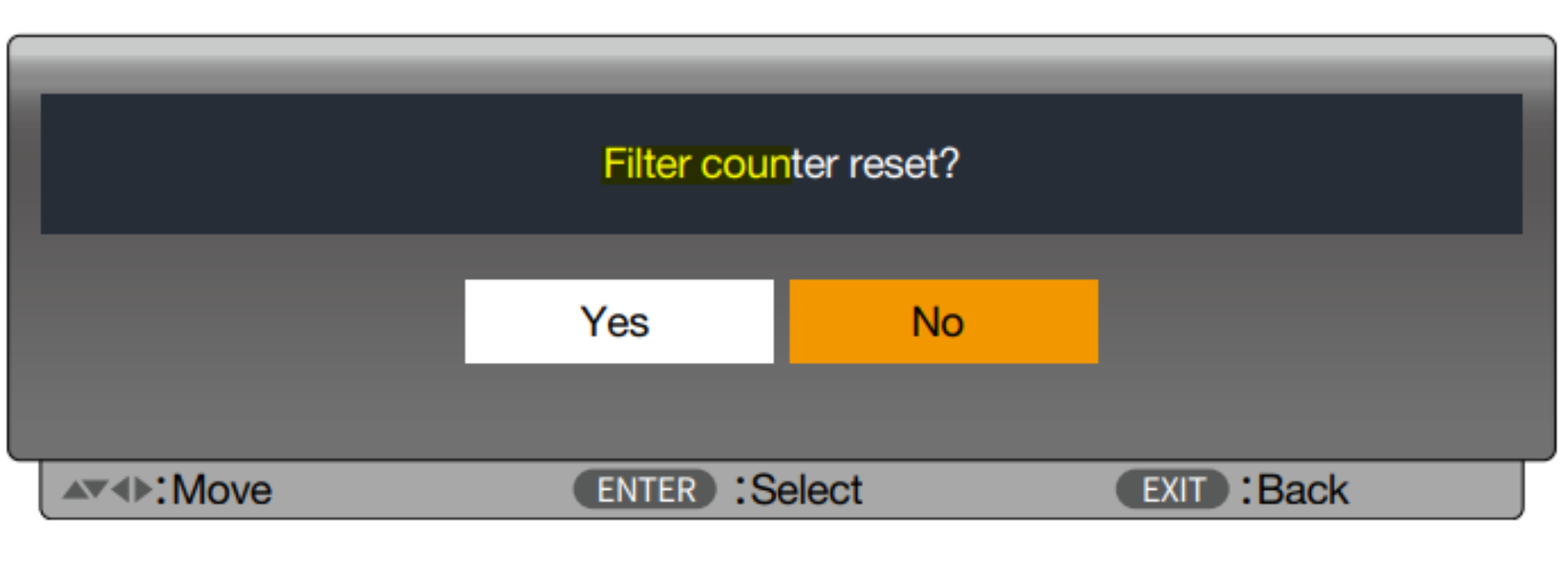Click the highlighted "Filter coun" text
This screenshot has height=564, width=1568.
(697, 164)
